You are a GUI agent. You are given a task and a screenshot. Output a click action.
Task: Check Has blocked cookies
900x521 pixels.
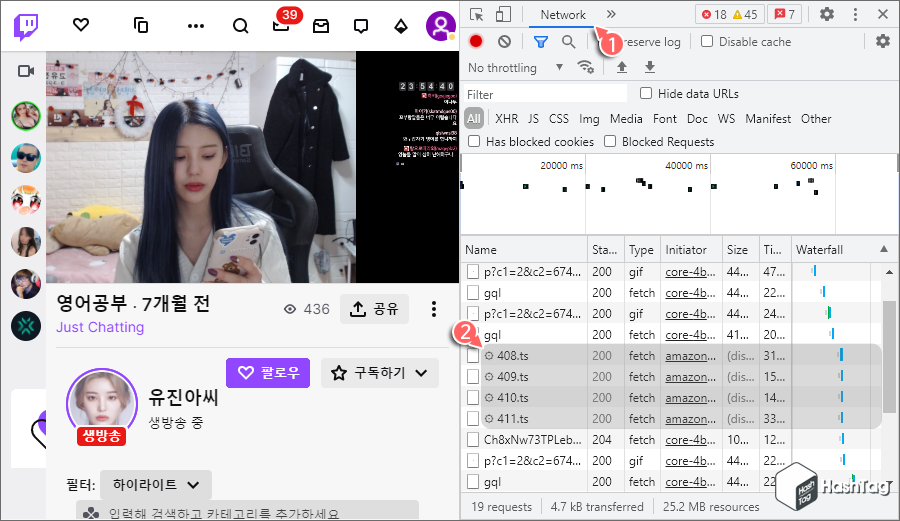coord(474,141)
